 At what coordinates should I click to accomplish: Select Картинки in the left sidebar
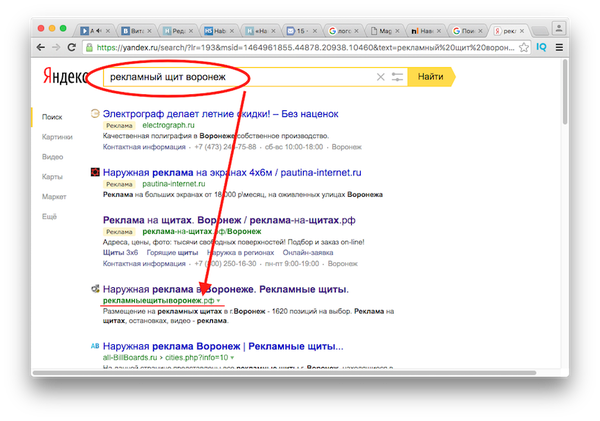57,137
